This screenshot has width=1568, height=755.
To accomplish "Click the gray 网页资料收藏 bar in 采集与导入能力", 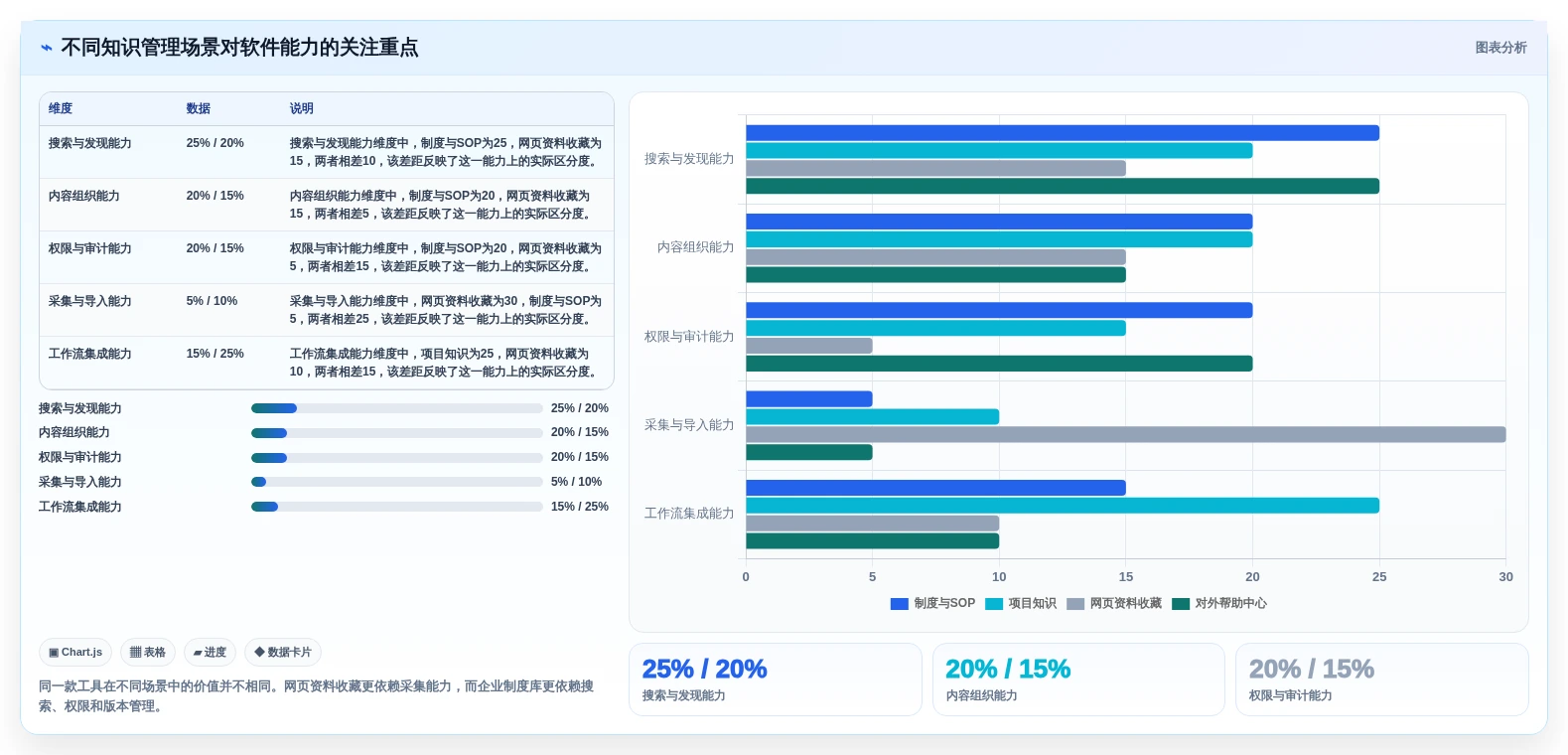I will [x=1126, y=434].
